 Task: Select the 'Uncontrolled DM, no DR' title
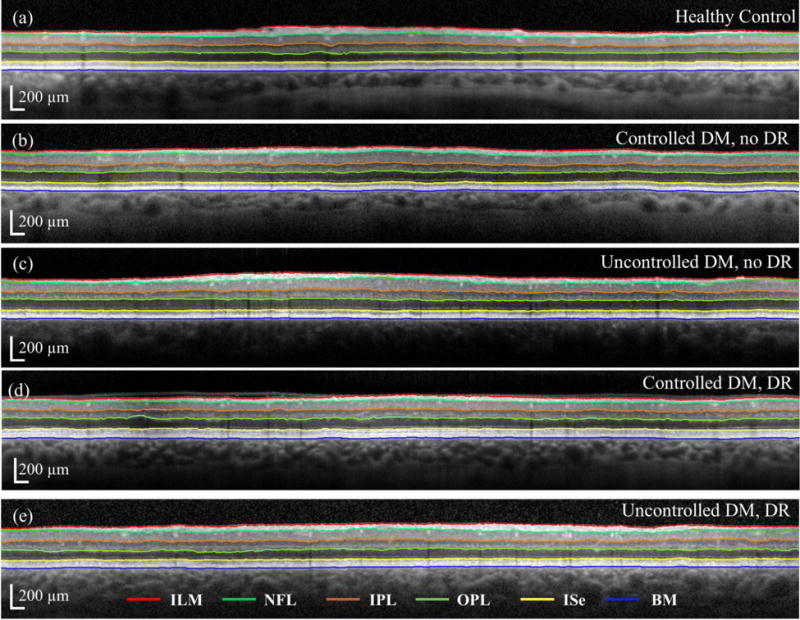pos(695,263)
